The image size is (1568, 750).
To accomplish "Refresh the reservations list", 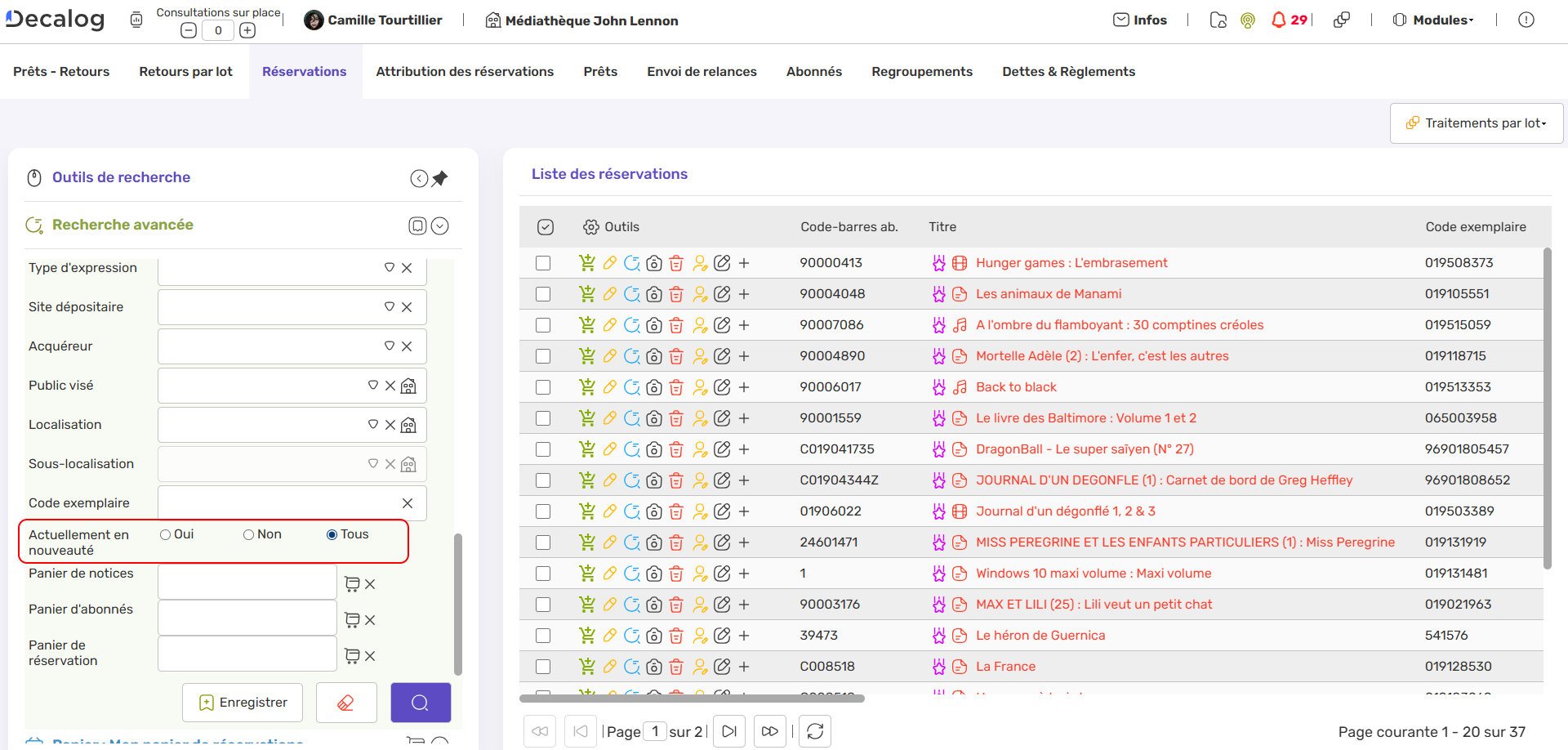I will [x=814, y=731].
